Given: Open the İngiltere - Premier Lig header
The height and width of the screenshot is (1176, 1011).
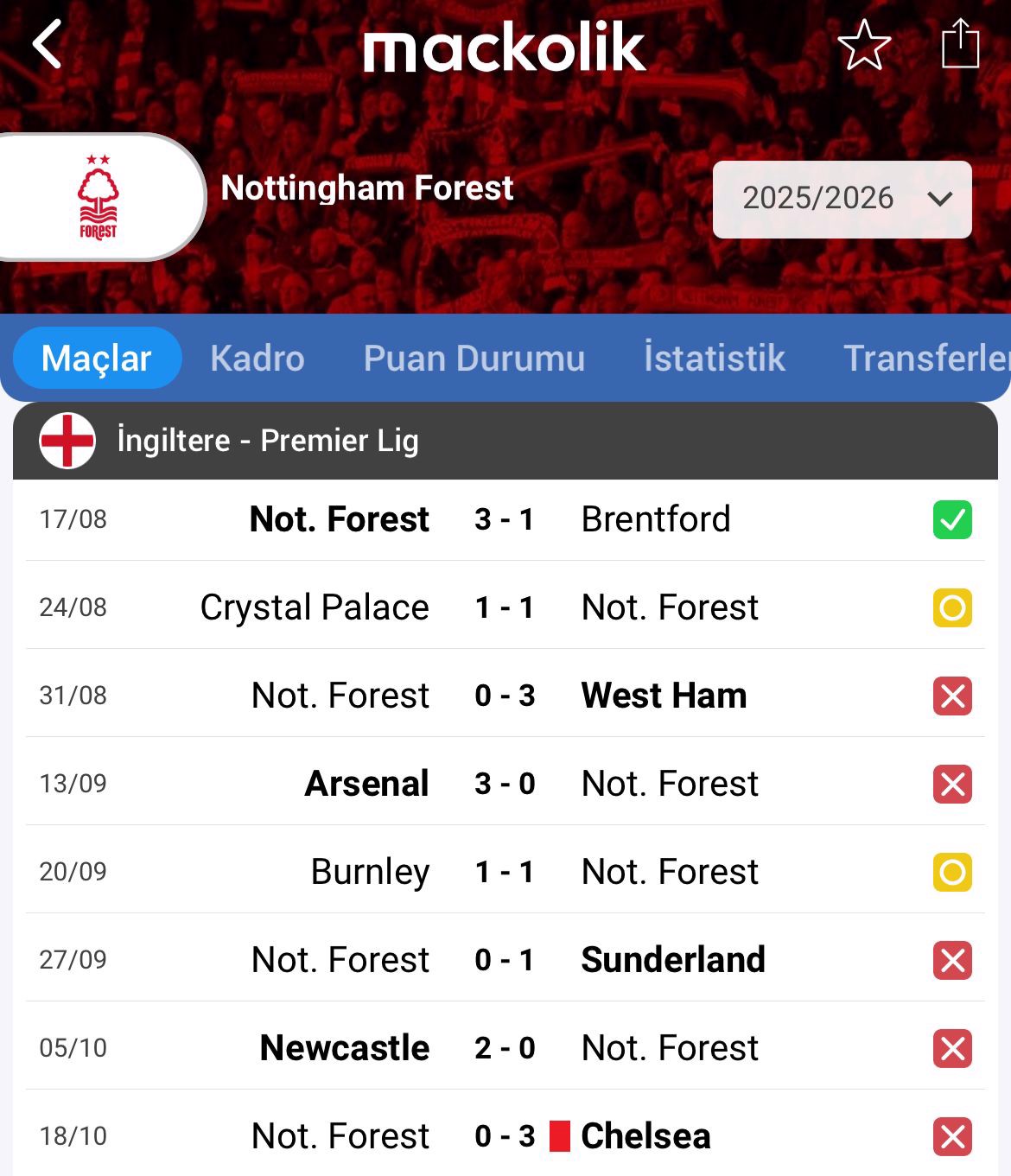Looking at the screenshot, I should (268, 441).
